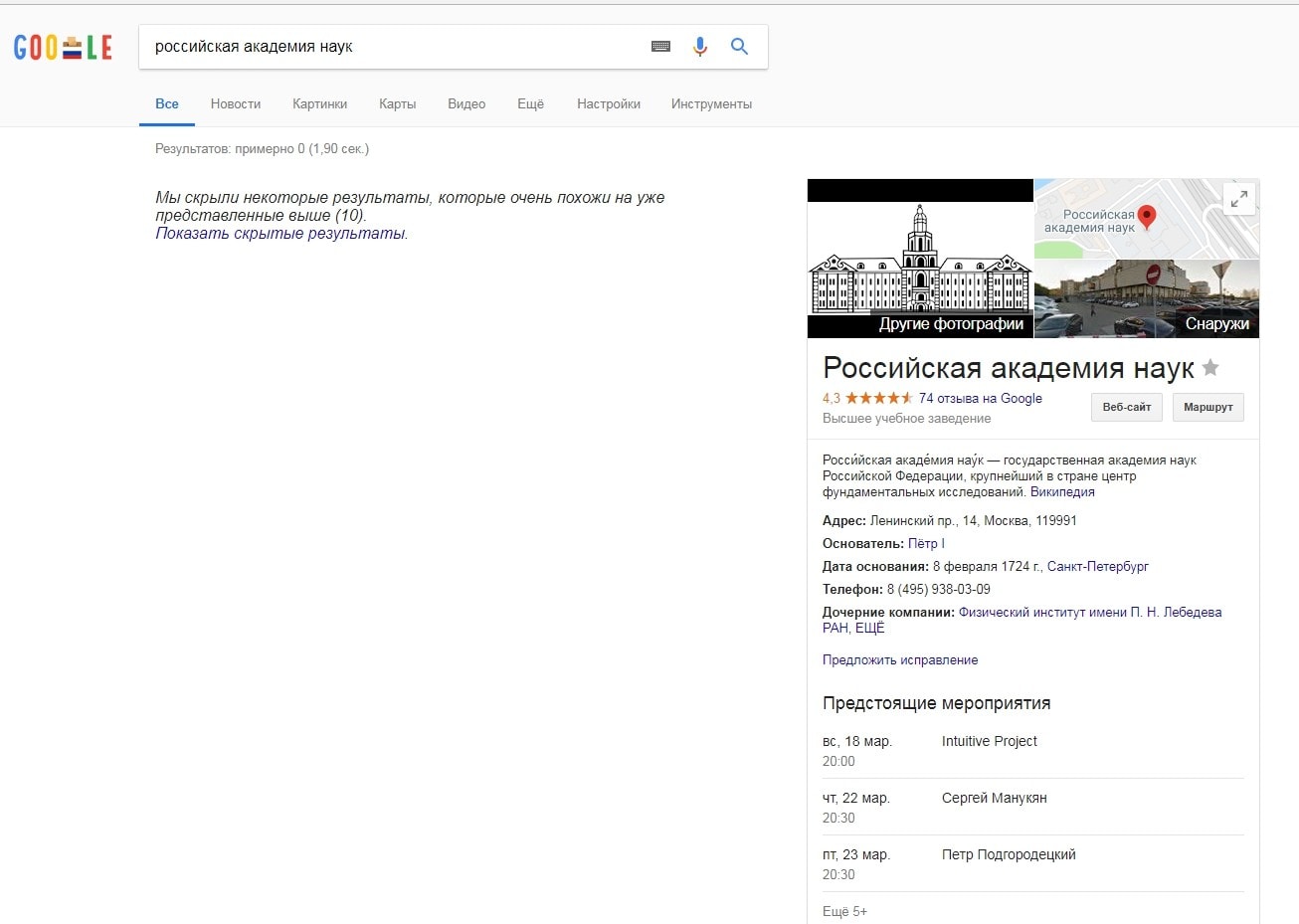Switch to the Новости tab
The image size is (1299, 924).
point(236,104)
